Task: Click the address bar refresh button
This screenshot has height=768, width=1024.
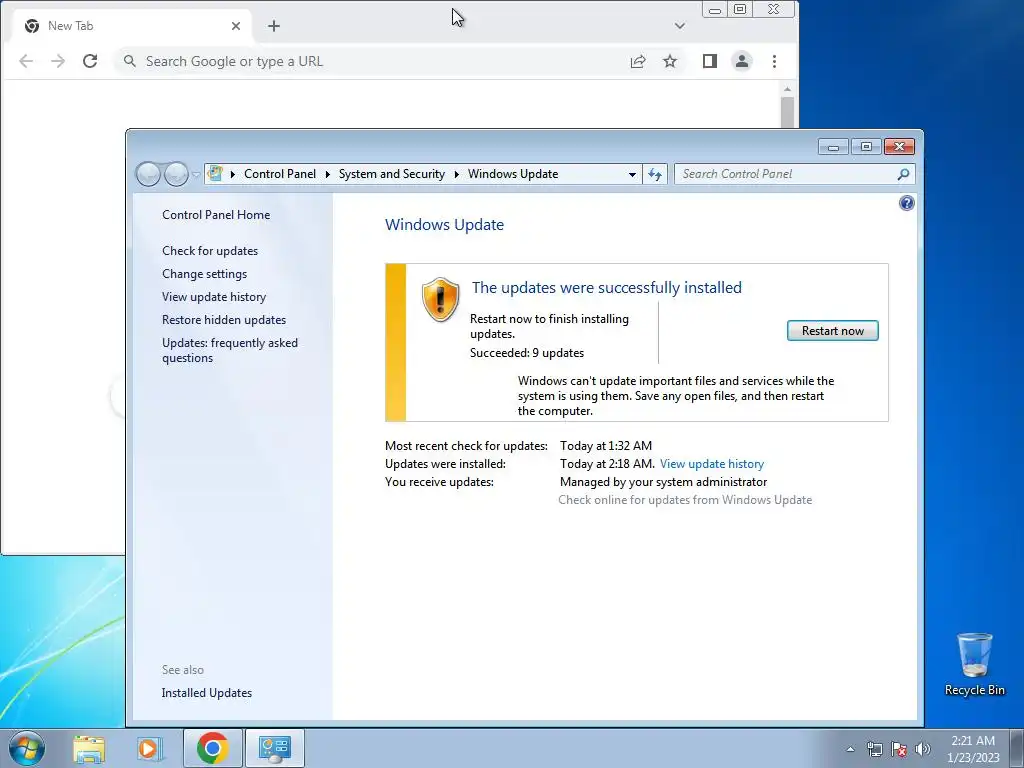Action: 654,174
